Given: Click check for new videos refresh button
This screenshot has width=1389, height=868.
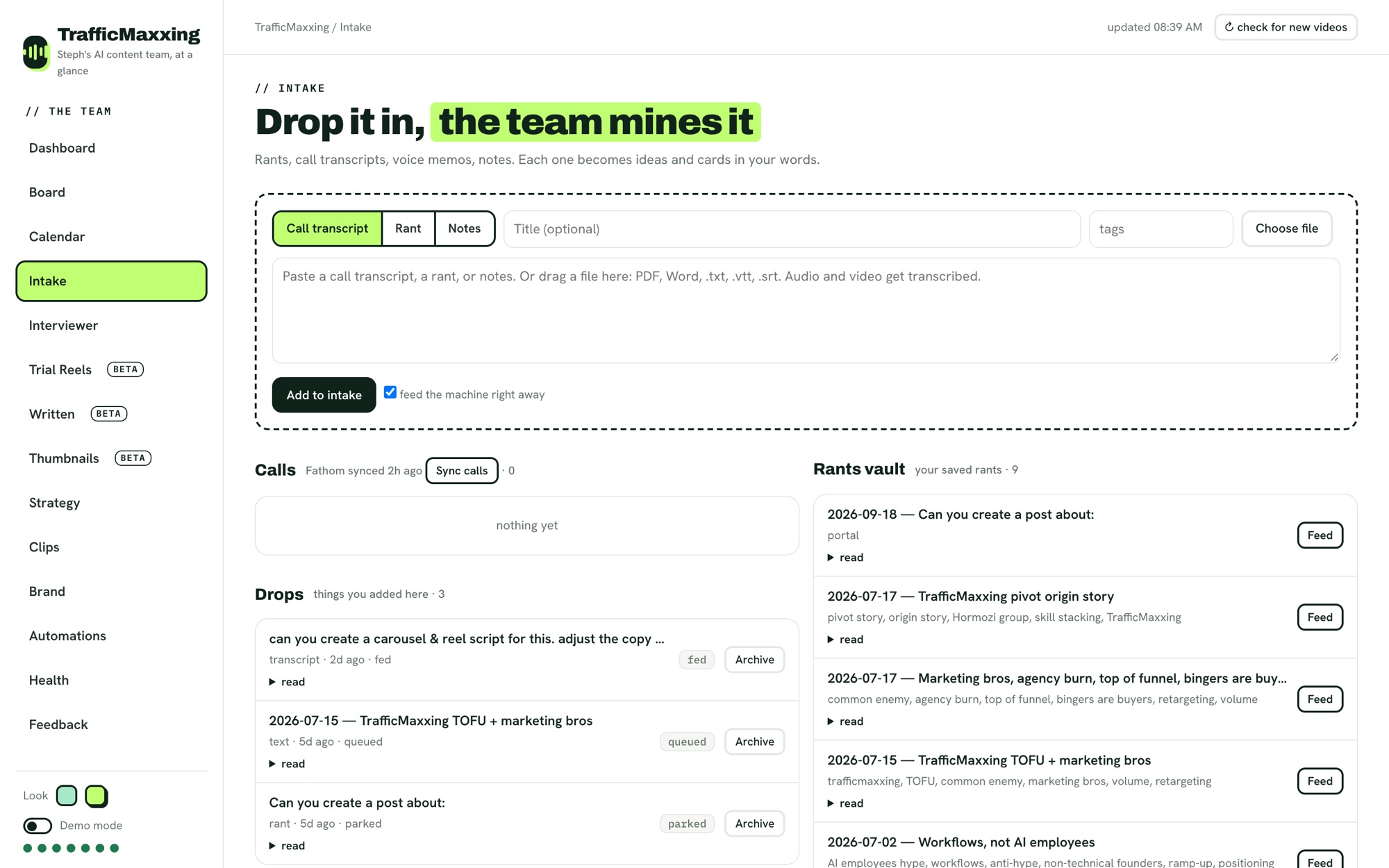Looking at the screenshot, I should [1286, 27].
